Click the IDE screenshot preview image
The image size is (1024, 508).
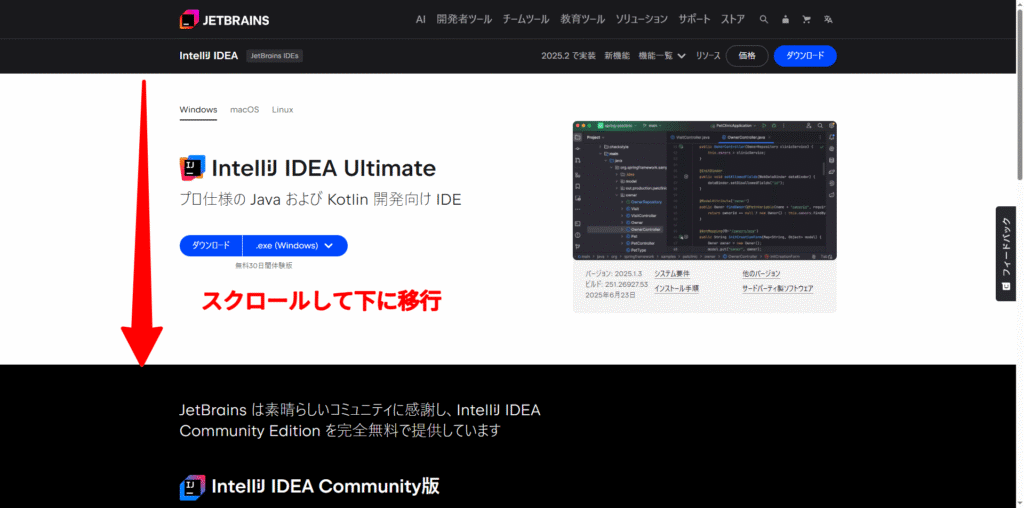[x=705, y=191]
